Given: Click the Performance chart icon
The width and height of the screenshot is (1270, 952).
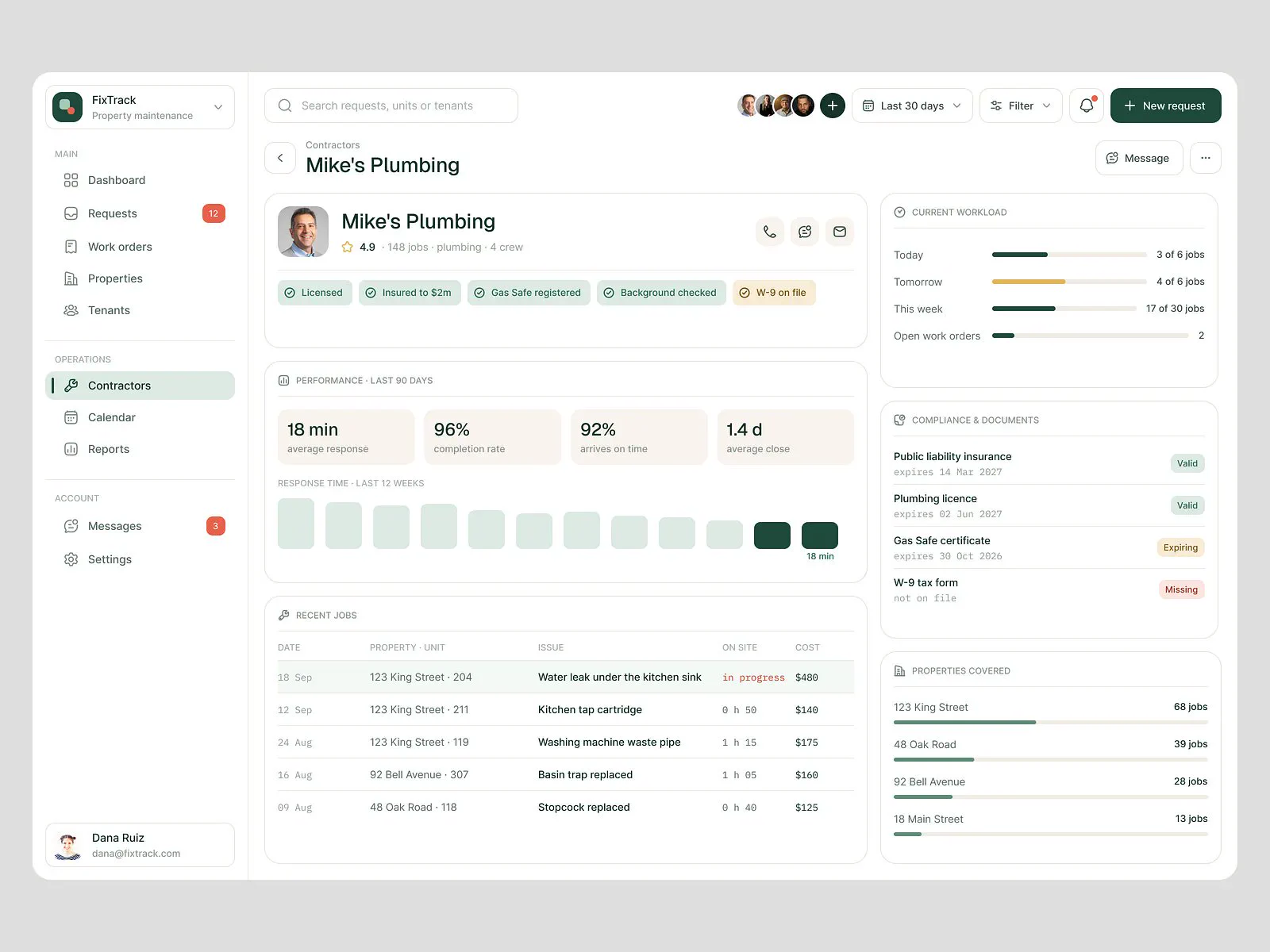Looking at the screenshot, I should 283,380.
